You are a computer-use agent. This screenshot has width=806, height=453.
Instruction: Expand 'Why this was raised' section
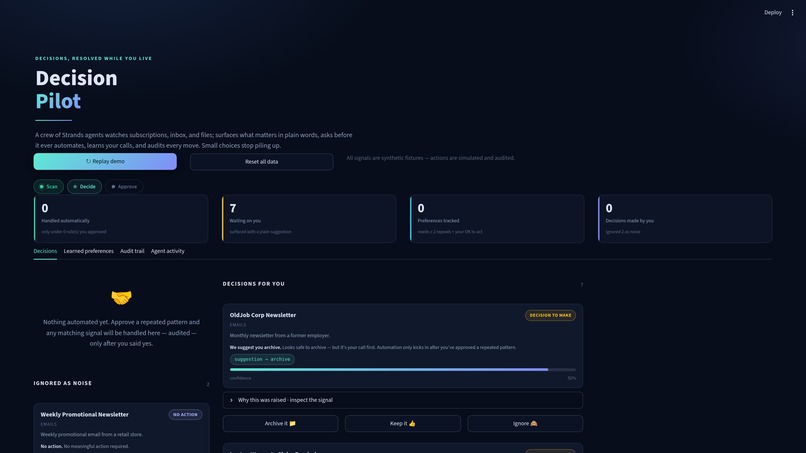[x=403, y=400]
